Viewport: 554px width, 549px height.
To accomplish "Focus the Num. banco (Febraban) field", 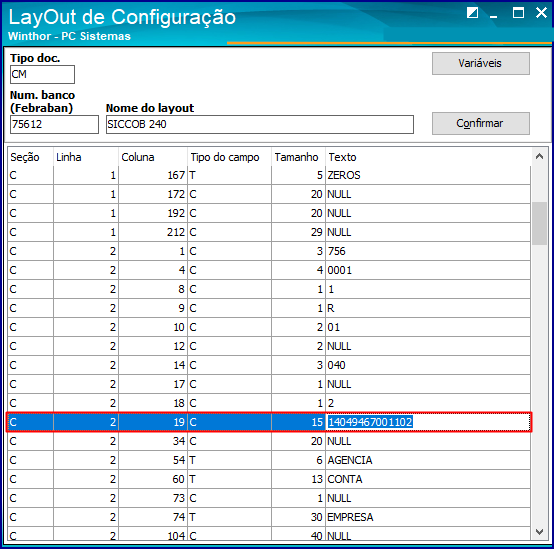I will tap(54, 124).
